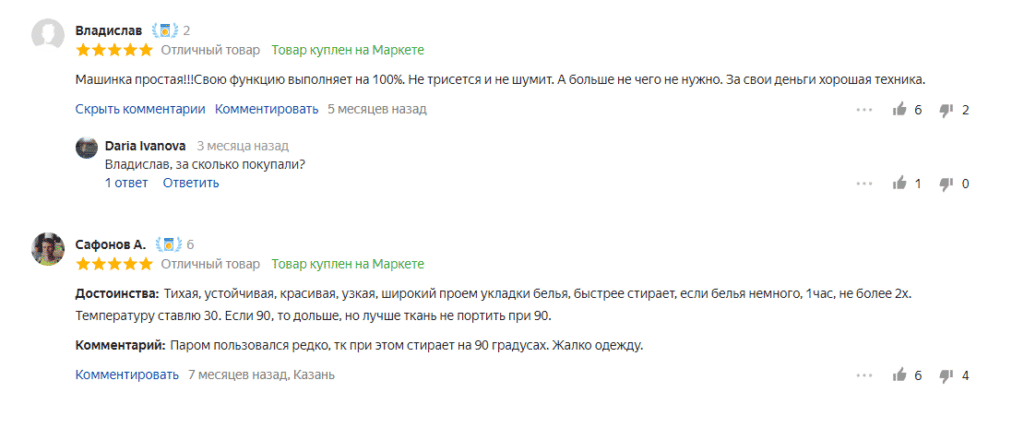Click Ответить to reply to Daria
The image size is (1024, 428).
(191, 183)
